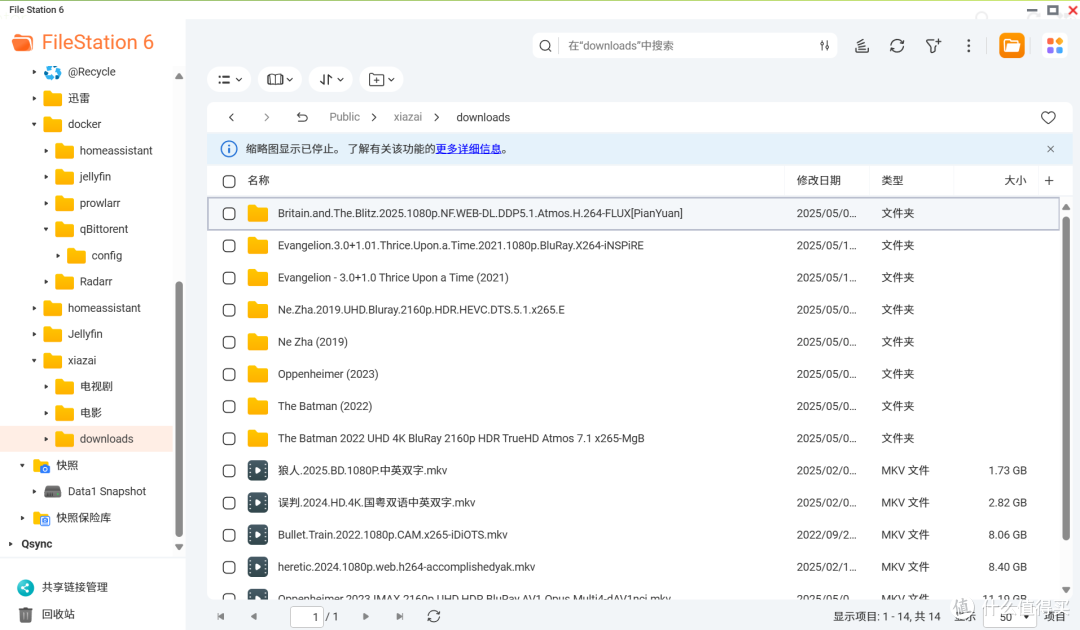Click the orange remote mount folder icon
The width and height of the screenshot is (1080, 630).
1011,46
